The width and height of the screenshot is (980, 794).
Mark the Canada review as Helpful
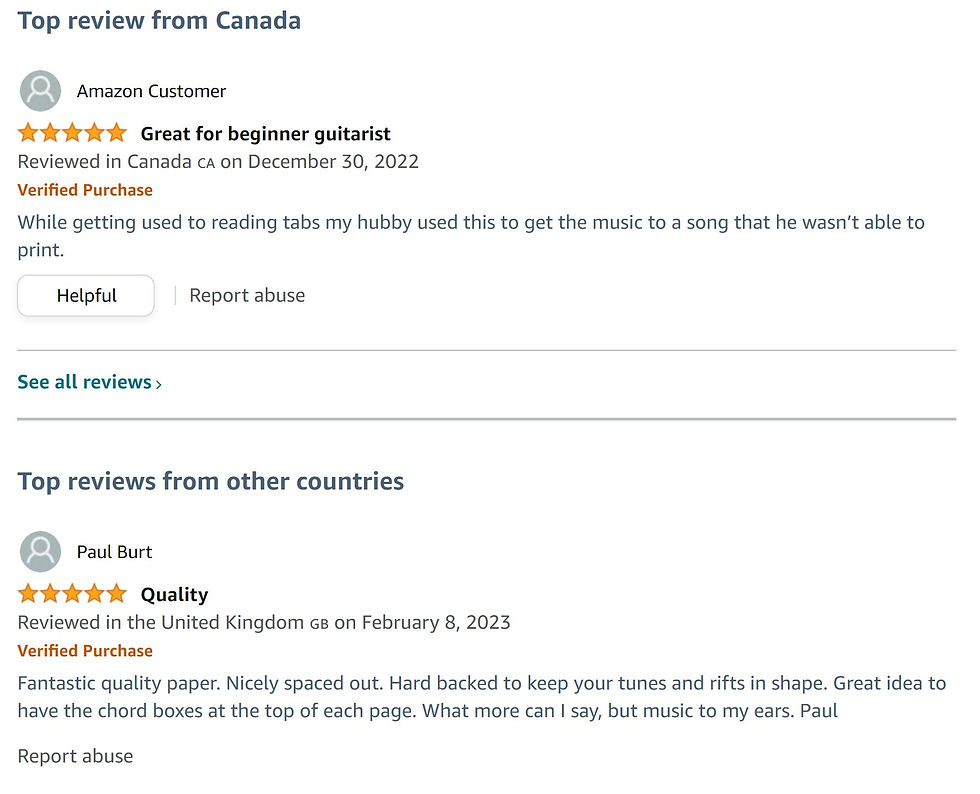86,295
